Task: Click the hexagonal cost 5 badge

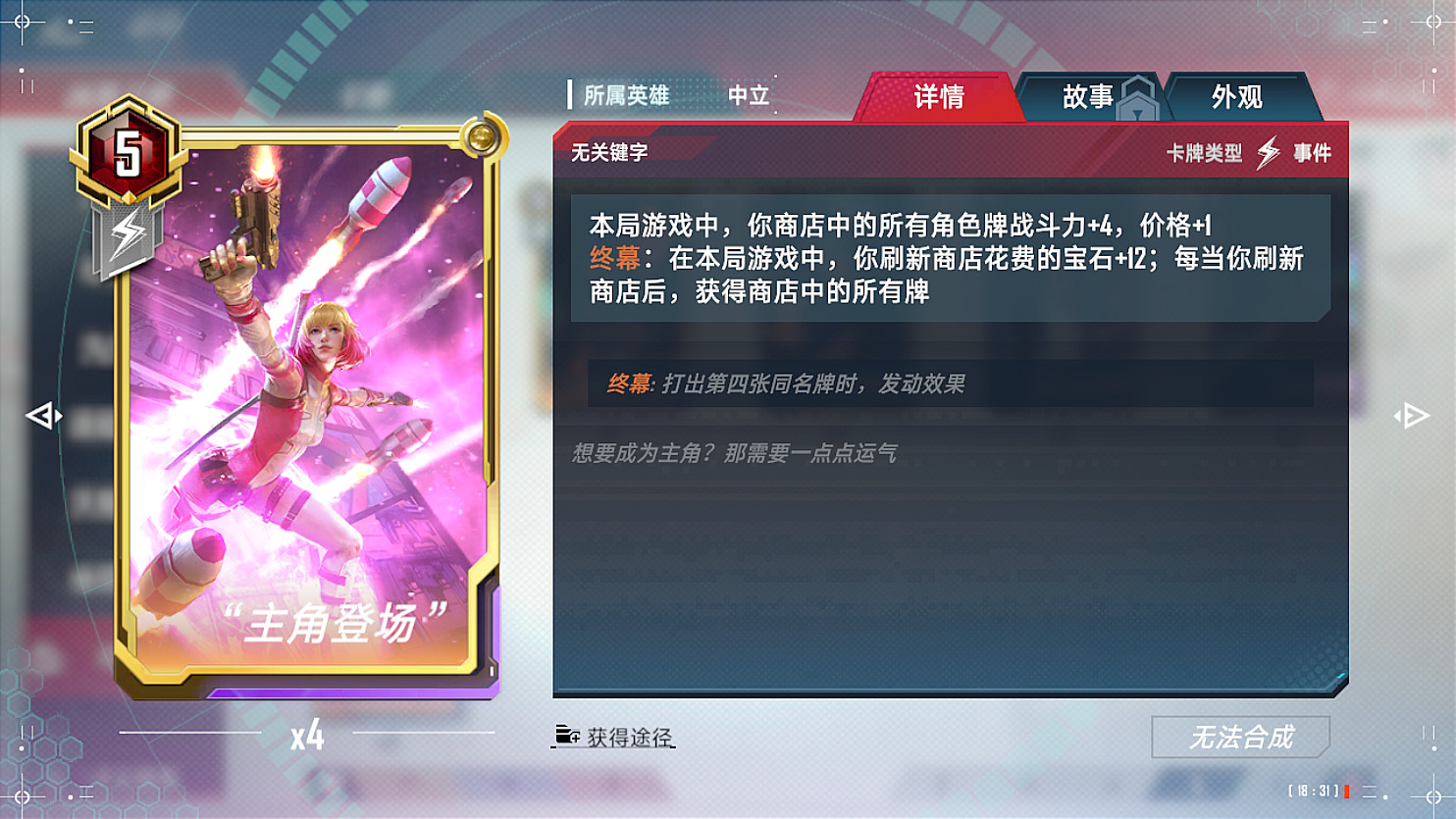Action: click(128, 151)
